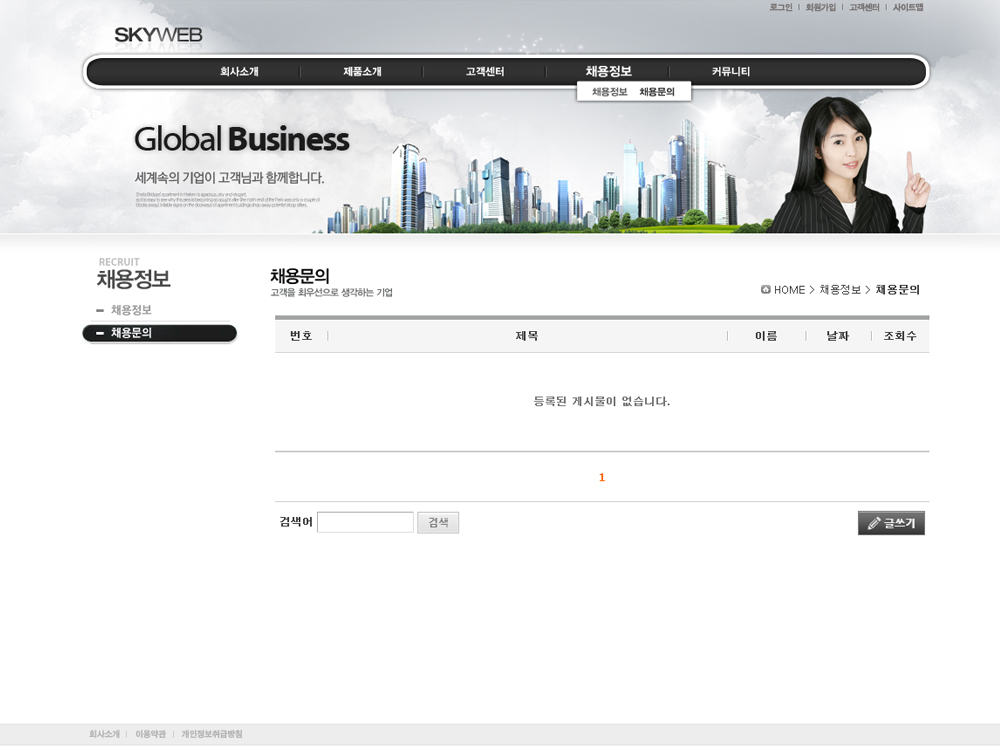Go to 회원가입 in the top utility links

pyautogui.click(x=820, y=8)
